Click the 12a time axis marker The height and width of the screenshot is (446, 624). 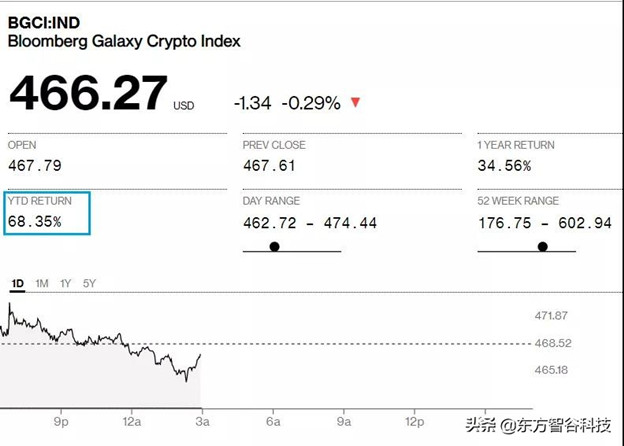coord(132,422)
